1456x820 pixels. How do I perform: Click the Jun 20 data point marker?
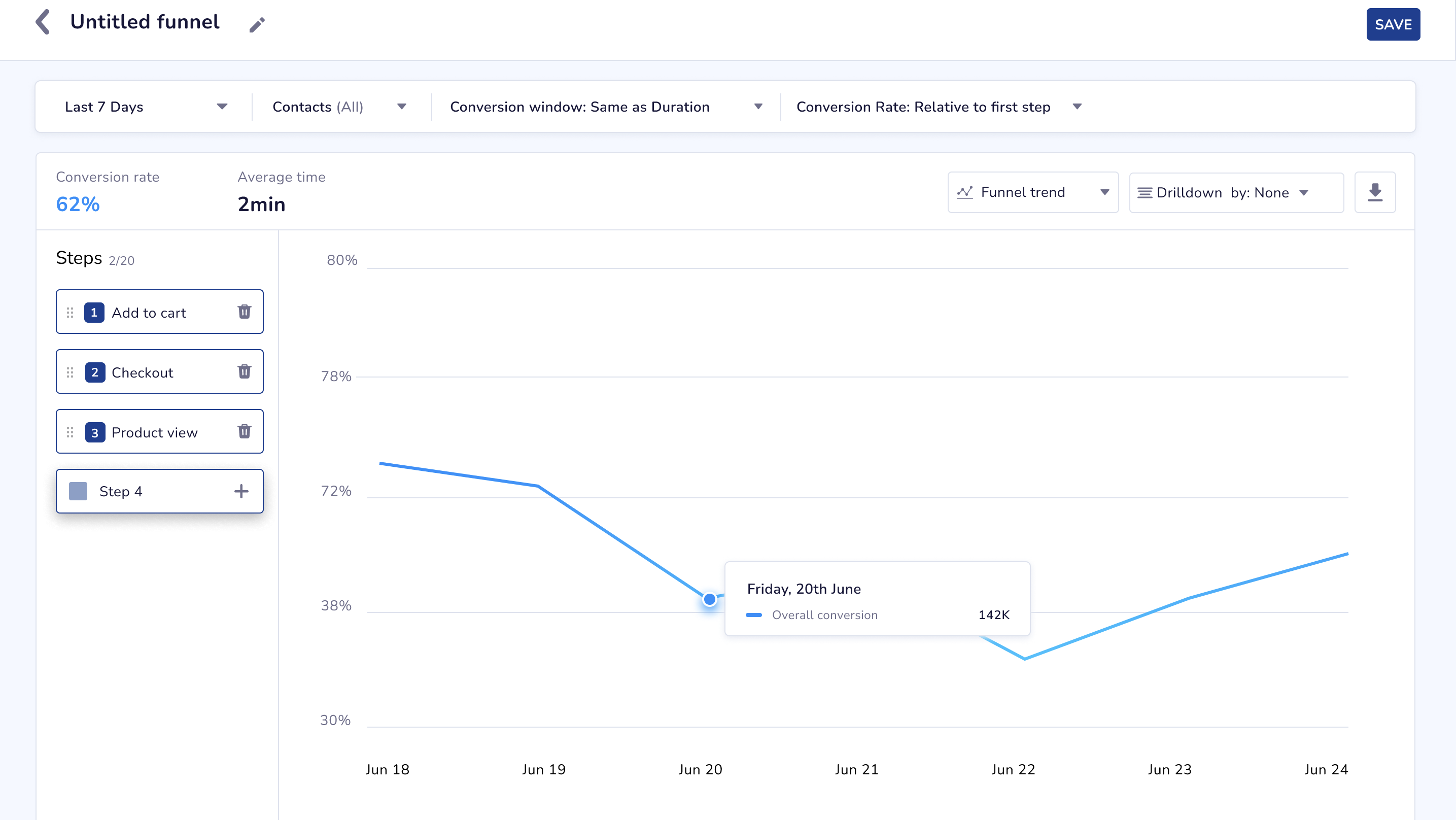[709, 599]
